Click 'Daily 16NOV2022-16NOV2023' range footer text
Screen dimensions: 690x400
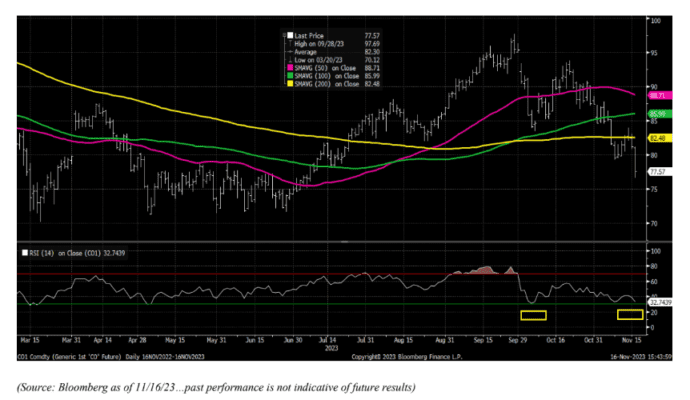(x=165, y=357)
